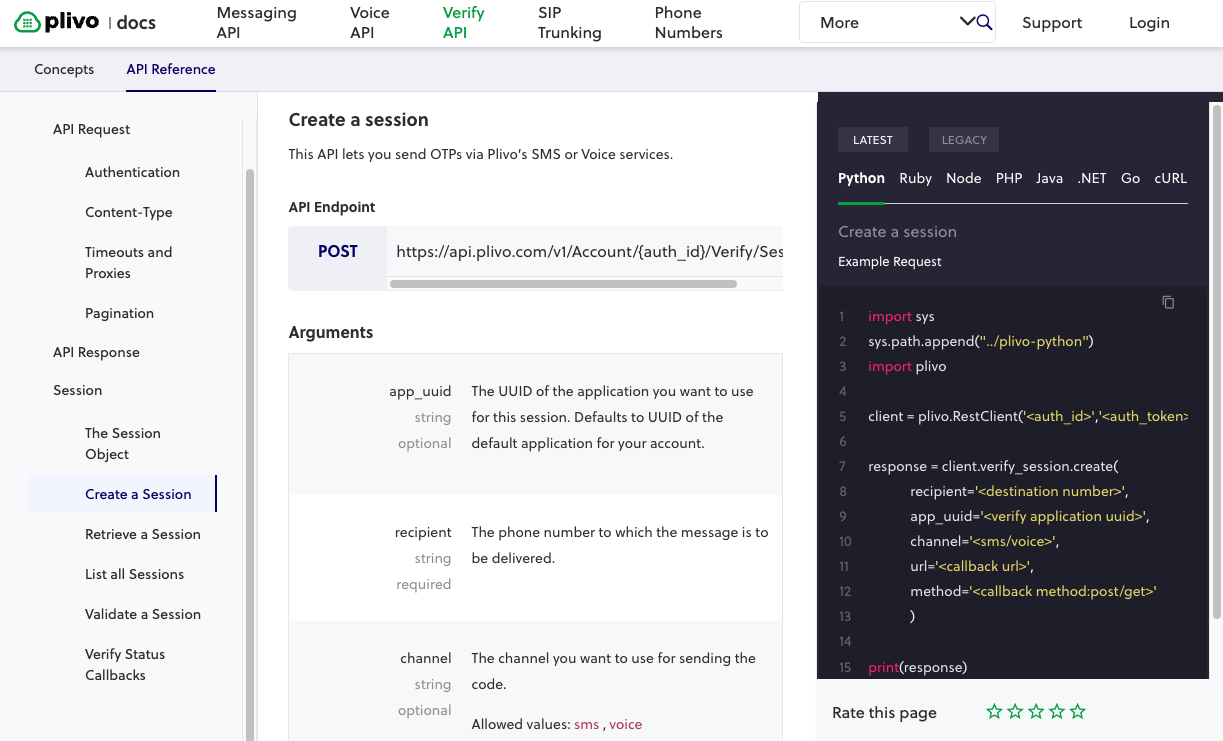The image size is (1223, 741).
Task: Open Retrieve a Session in sidebar
Action: pos(143,534)
